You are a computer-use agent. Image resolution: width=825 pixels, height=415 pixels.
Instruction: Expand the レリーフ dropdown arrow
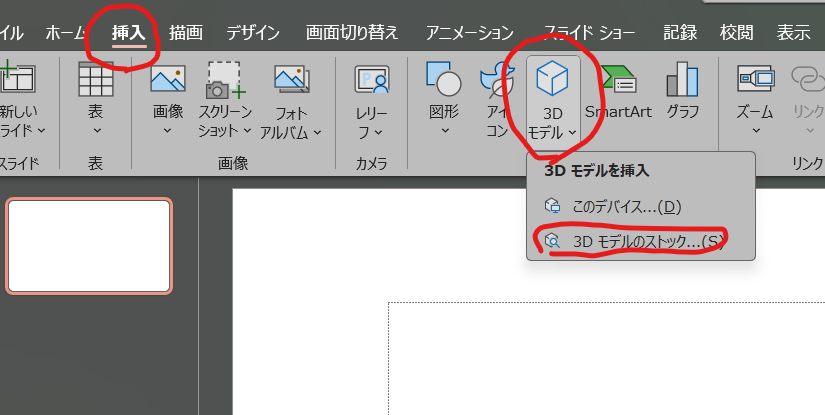click(378, 133)
